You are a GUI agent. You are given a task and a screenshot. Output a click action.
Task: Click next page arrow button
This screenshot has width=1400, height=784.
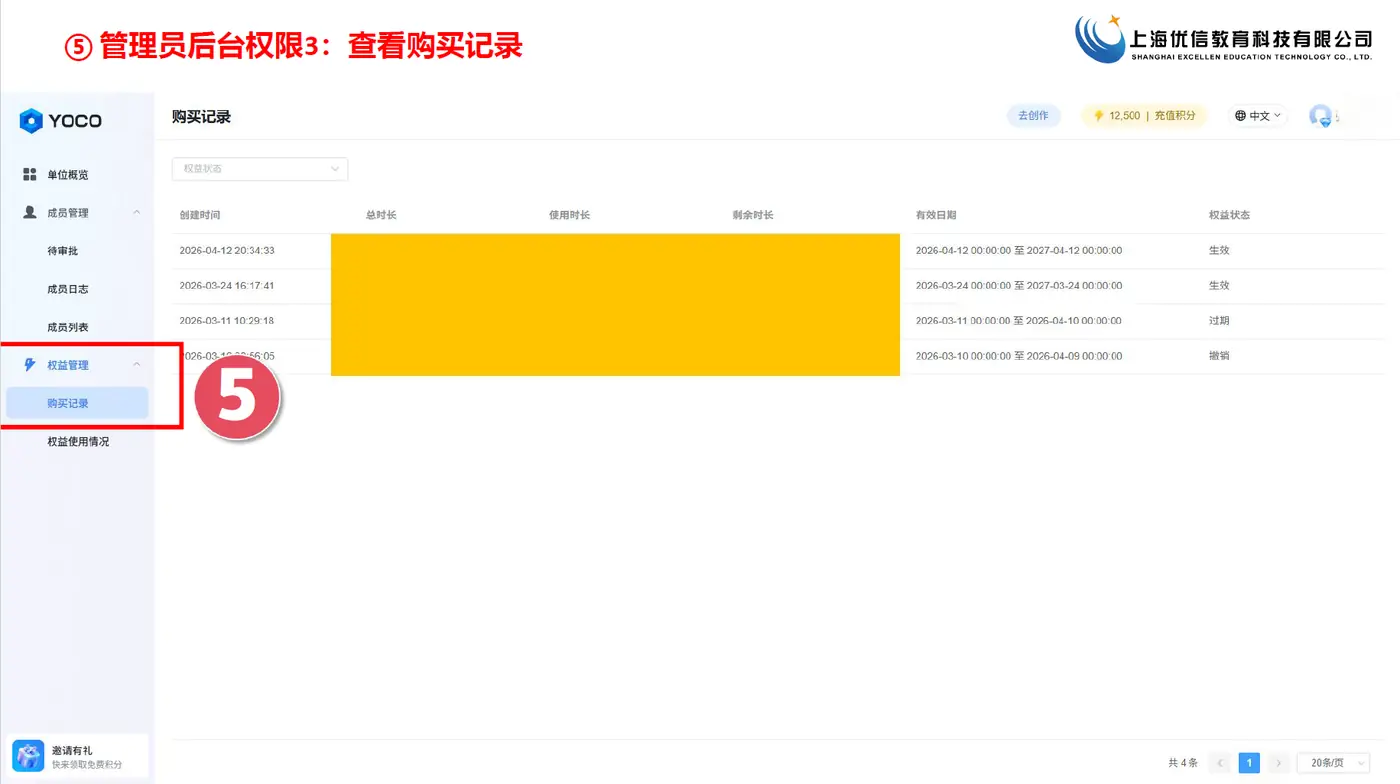pyautogui.click(x=1278, y=763)
